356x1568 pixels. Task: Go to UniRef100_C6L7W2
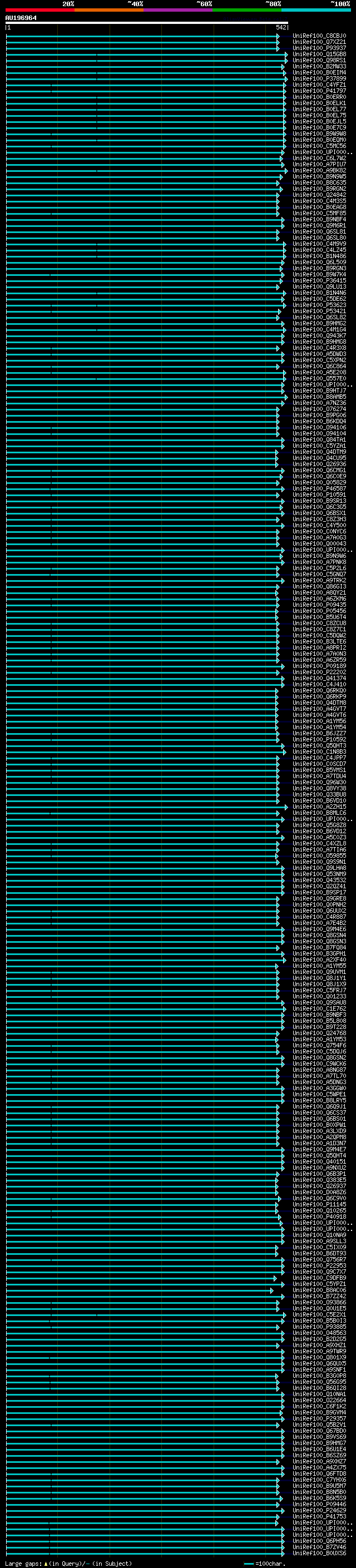click(x=319, y=159)
